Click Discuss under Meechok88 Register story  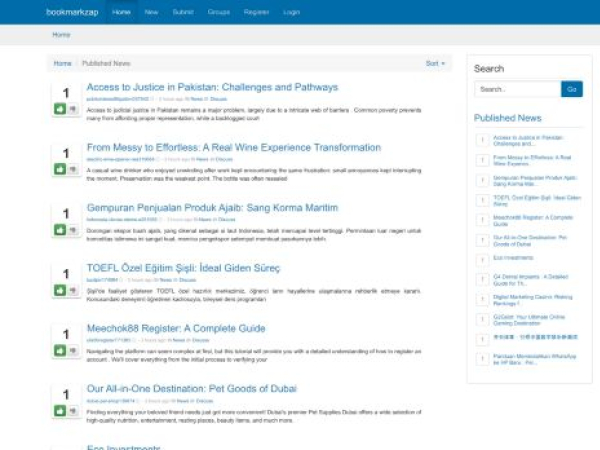[201, 340]
